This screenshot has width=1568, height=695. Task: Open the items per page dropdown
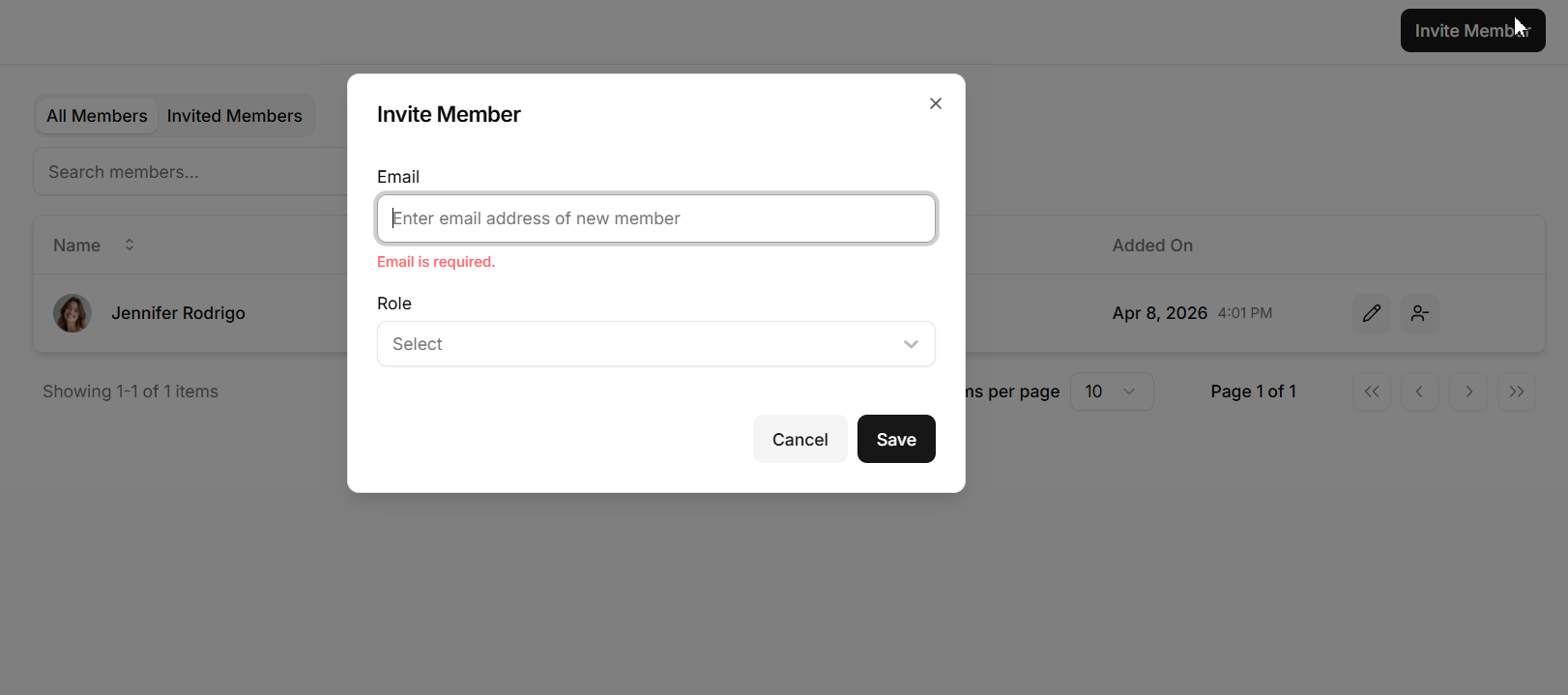point(1111,391)
